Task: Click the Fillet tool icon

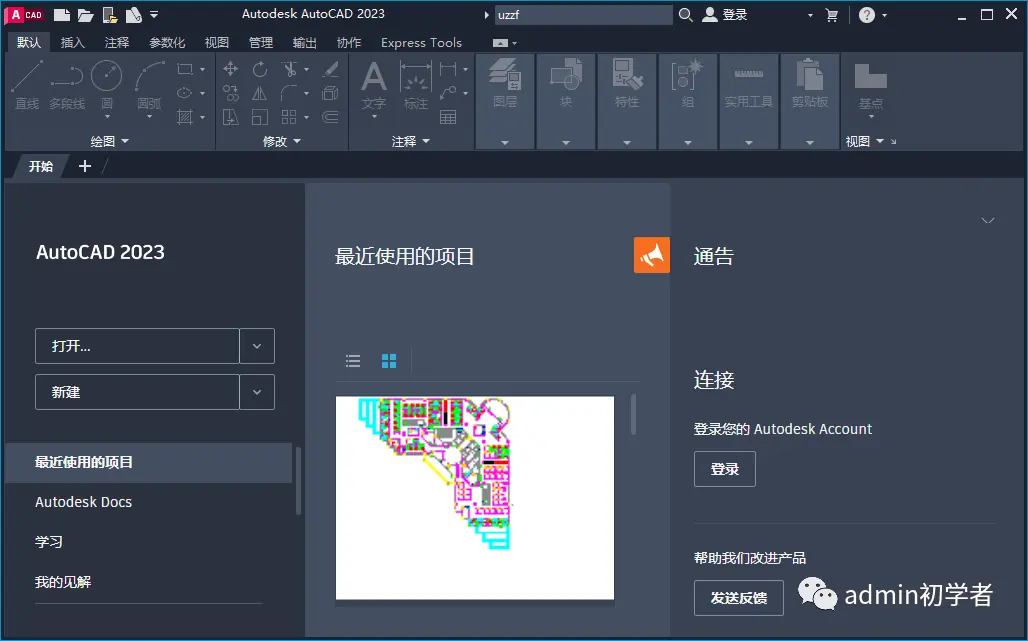Action: pyautogui.click(x=289, y=93)
